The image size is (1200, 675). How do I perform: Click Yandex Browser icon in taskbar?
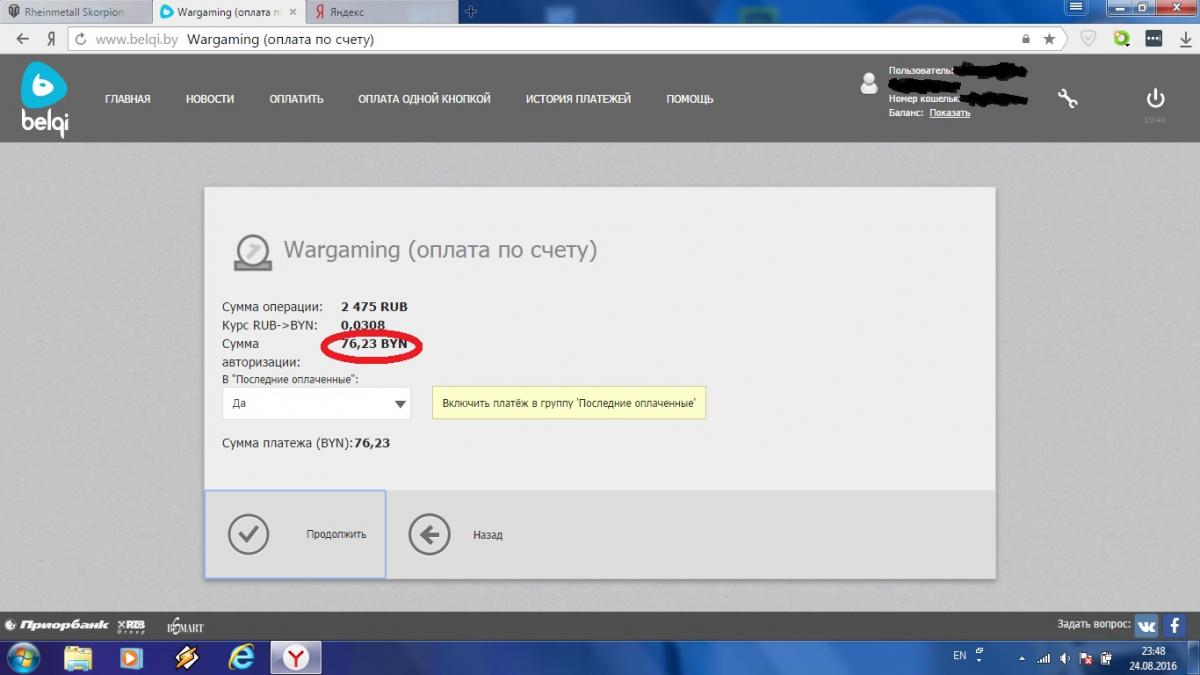297,657
